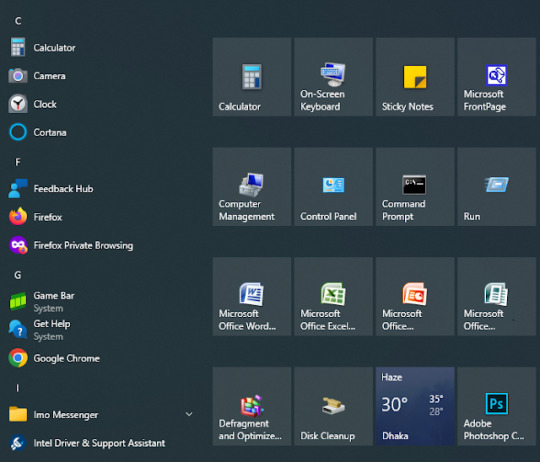Viewport: 540px width, 462px height.
Task: Open Feedback Hub
Action: coord(100,189)
